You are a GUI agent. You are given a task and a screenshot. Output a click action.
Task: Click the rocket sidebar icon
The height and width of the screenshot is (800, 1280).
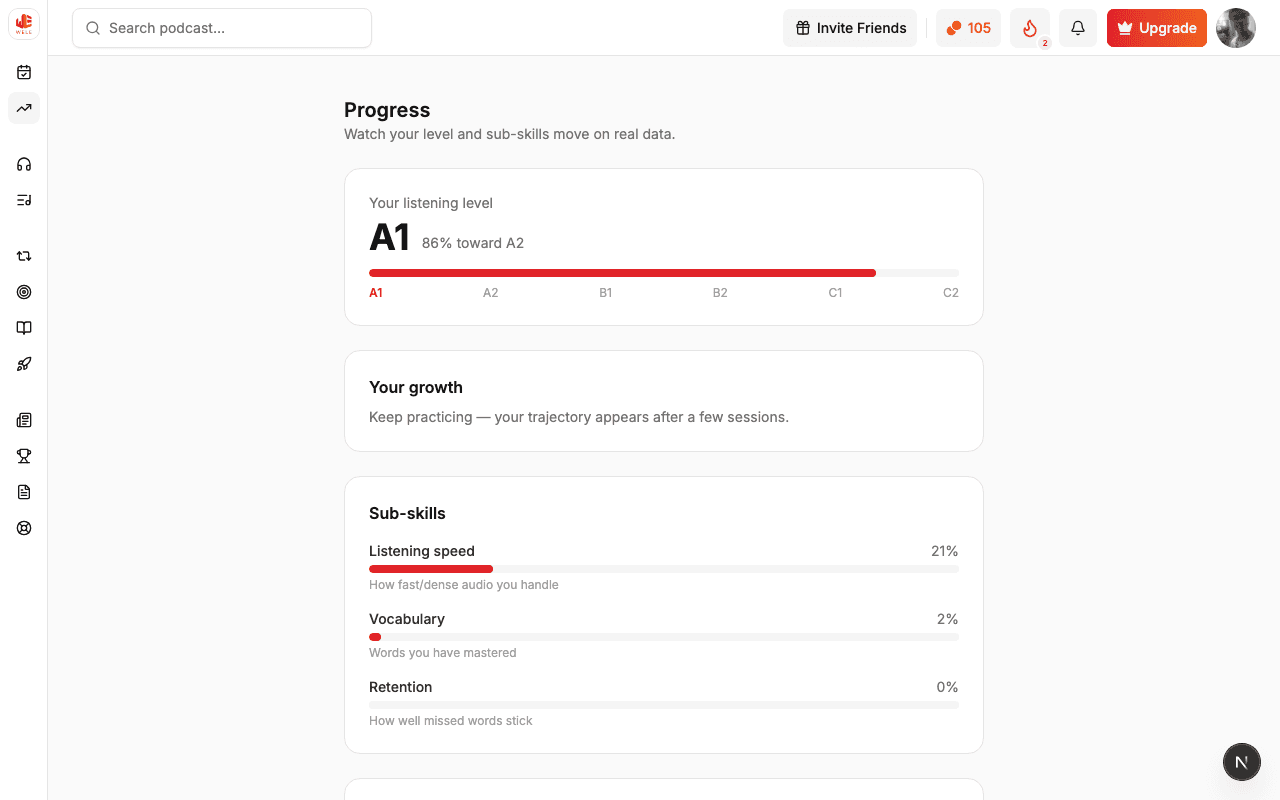(24, 364)
